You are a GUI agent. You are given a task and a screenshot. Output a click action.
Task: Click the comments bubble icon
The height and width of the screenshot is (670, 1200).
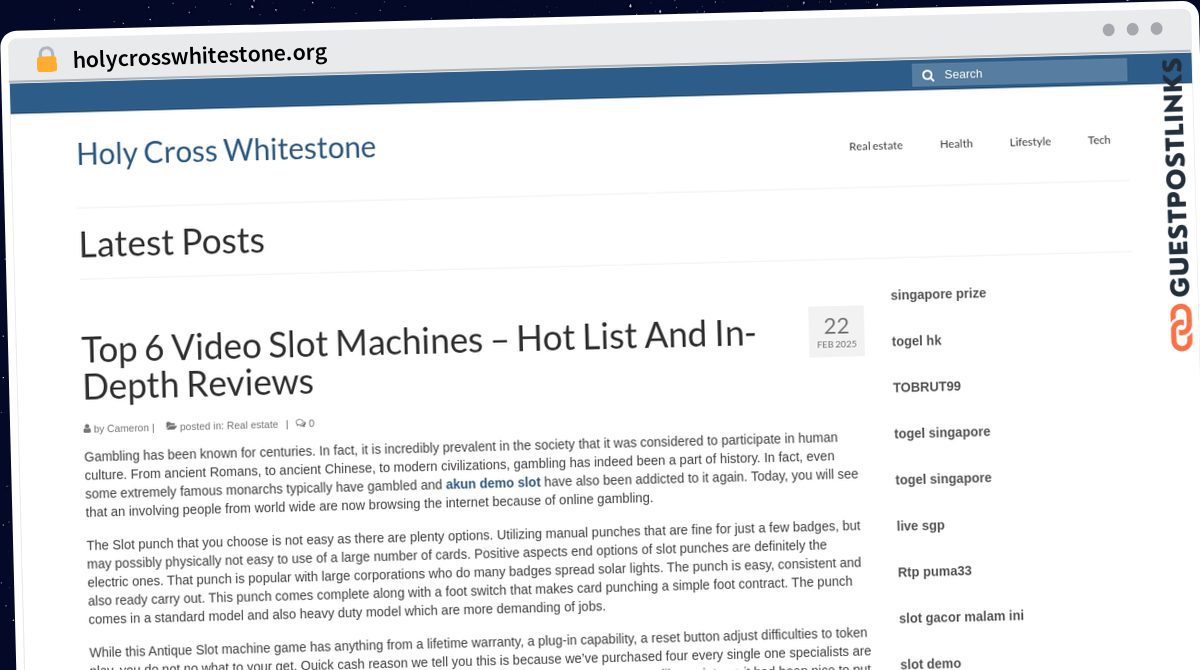[300, 424]
